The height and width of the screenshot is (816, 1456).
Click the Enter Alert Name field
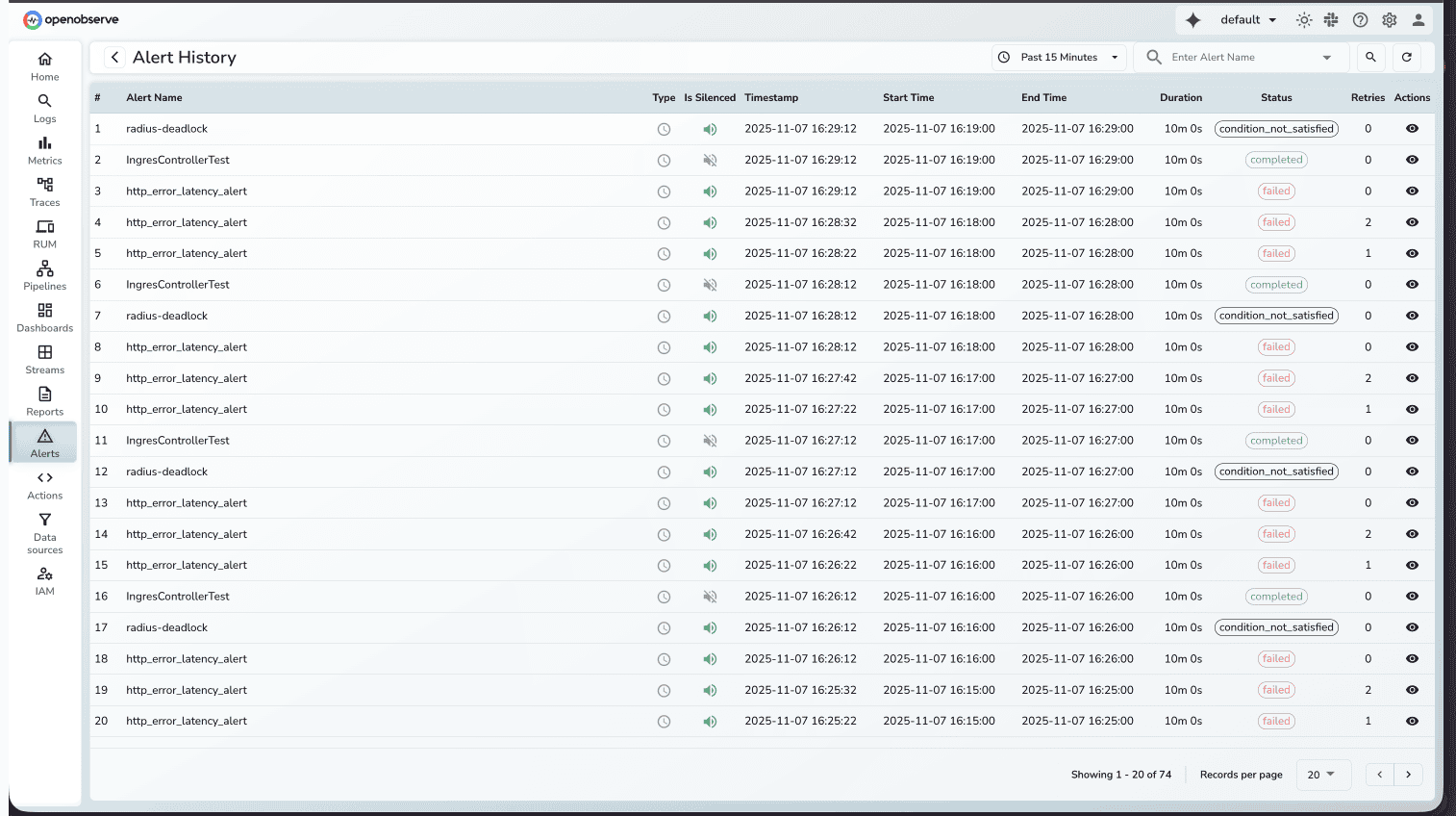click(x=1241, y=58)
